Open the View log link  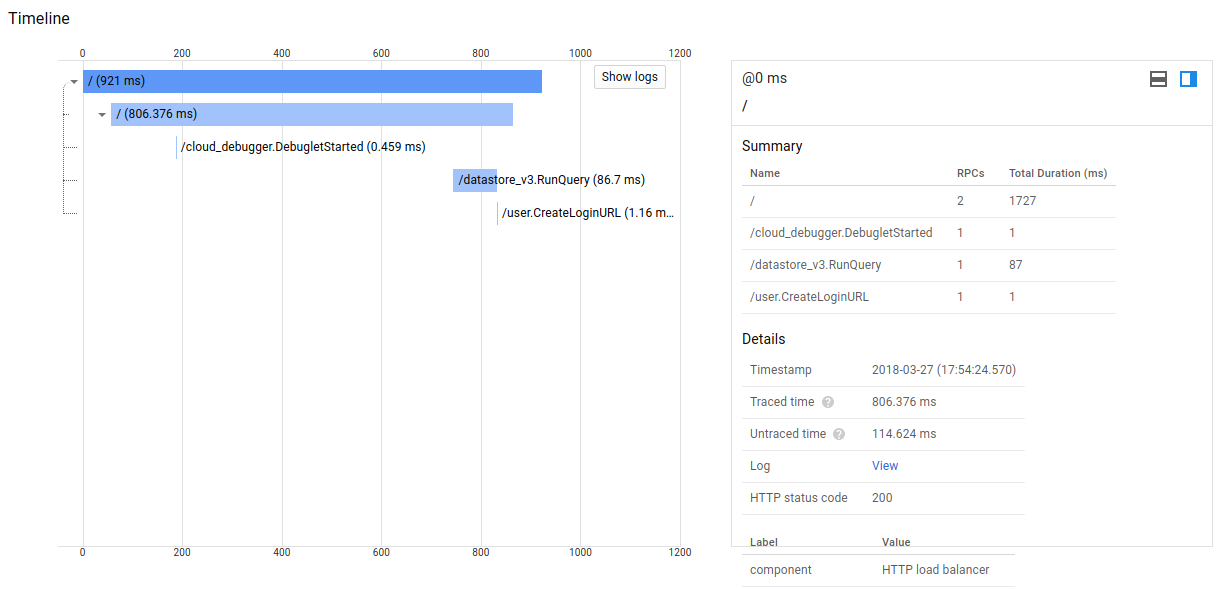pyautogui.click(x=885, y=466)
